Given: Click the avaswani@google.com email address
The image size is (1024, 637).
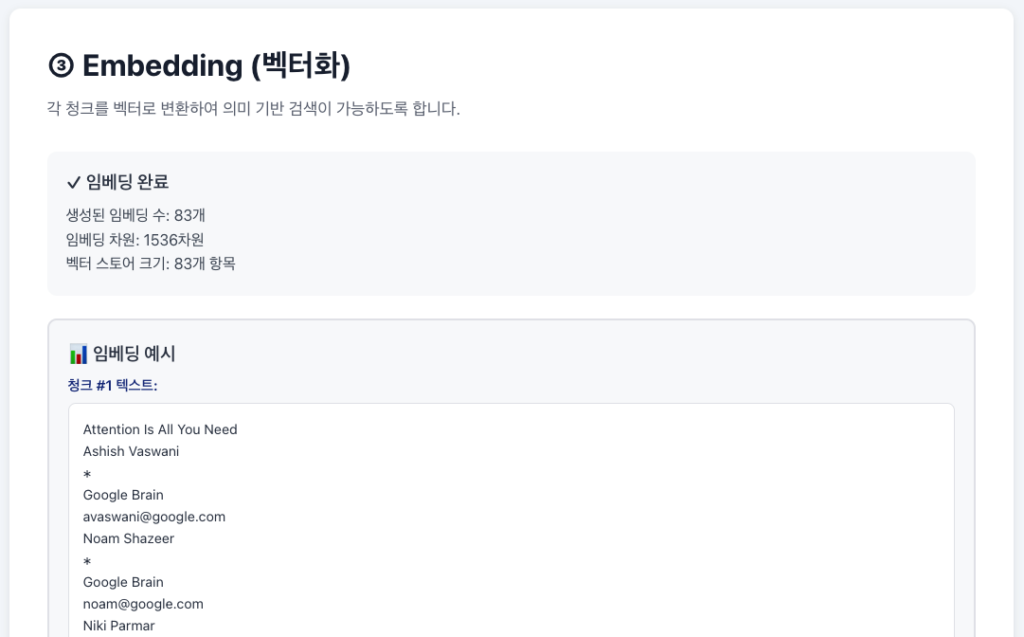Looking at the screenshot, I should 154,517.
